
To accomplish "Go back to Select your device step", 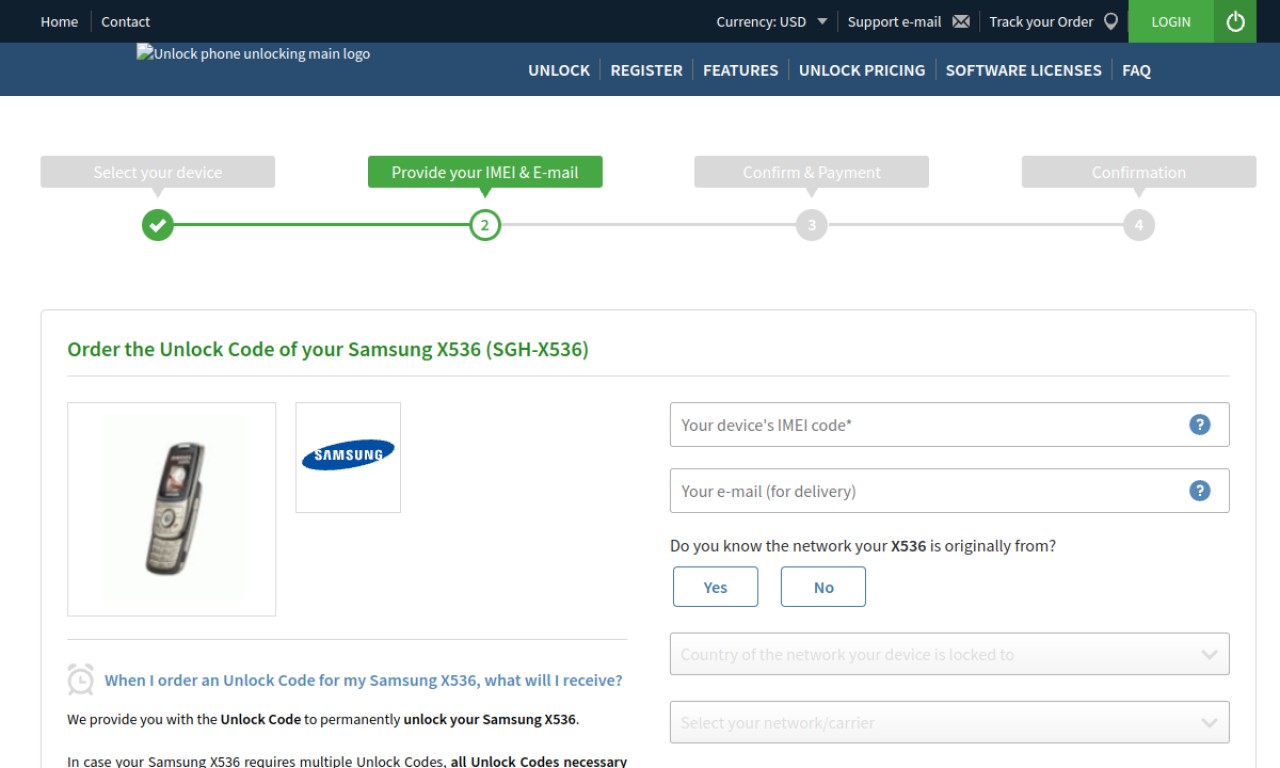I will [158, 172].
